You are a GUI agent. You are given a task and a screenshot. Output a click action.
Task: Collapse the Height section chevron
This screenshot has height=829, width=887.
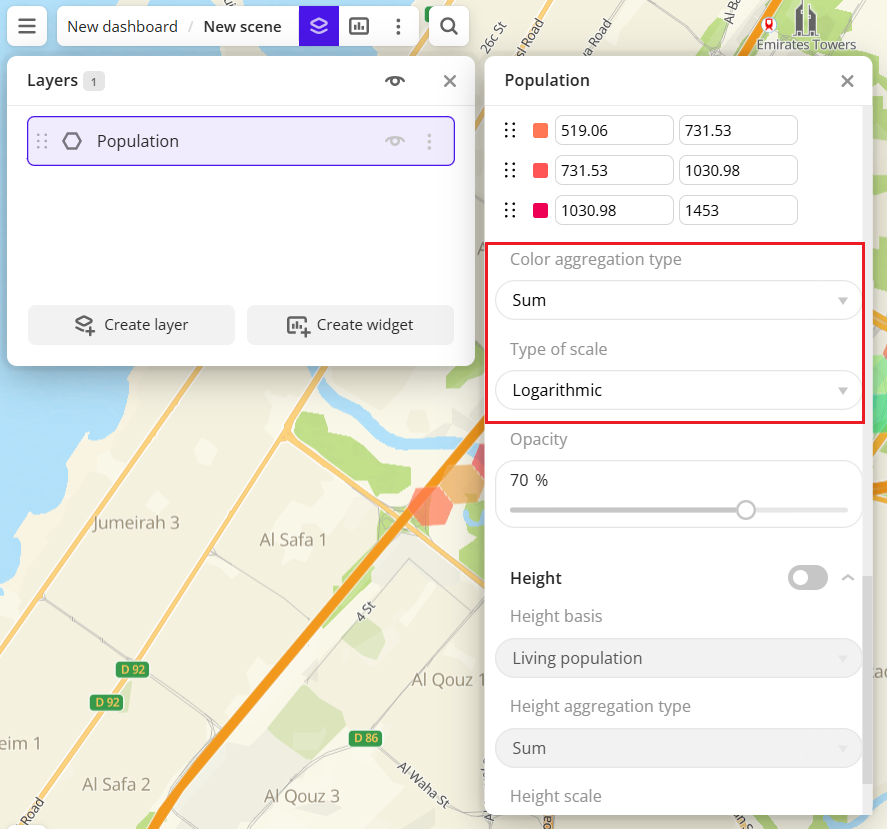point(847,578)
